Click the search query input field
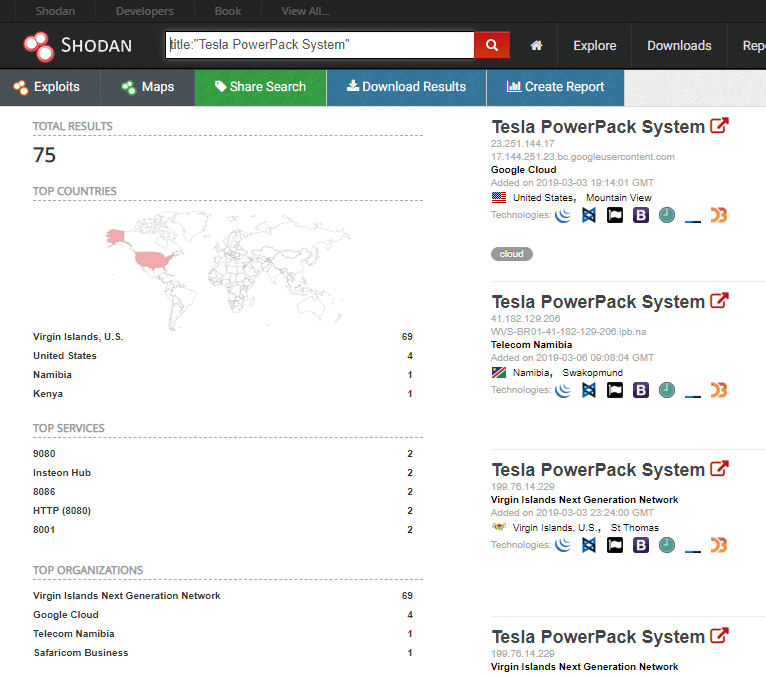The width and height of the screenshot is (766, 676). pyautogui.click(x=318, y=45)
